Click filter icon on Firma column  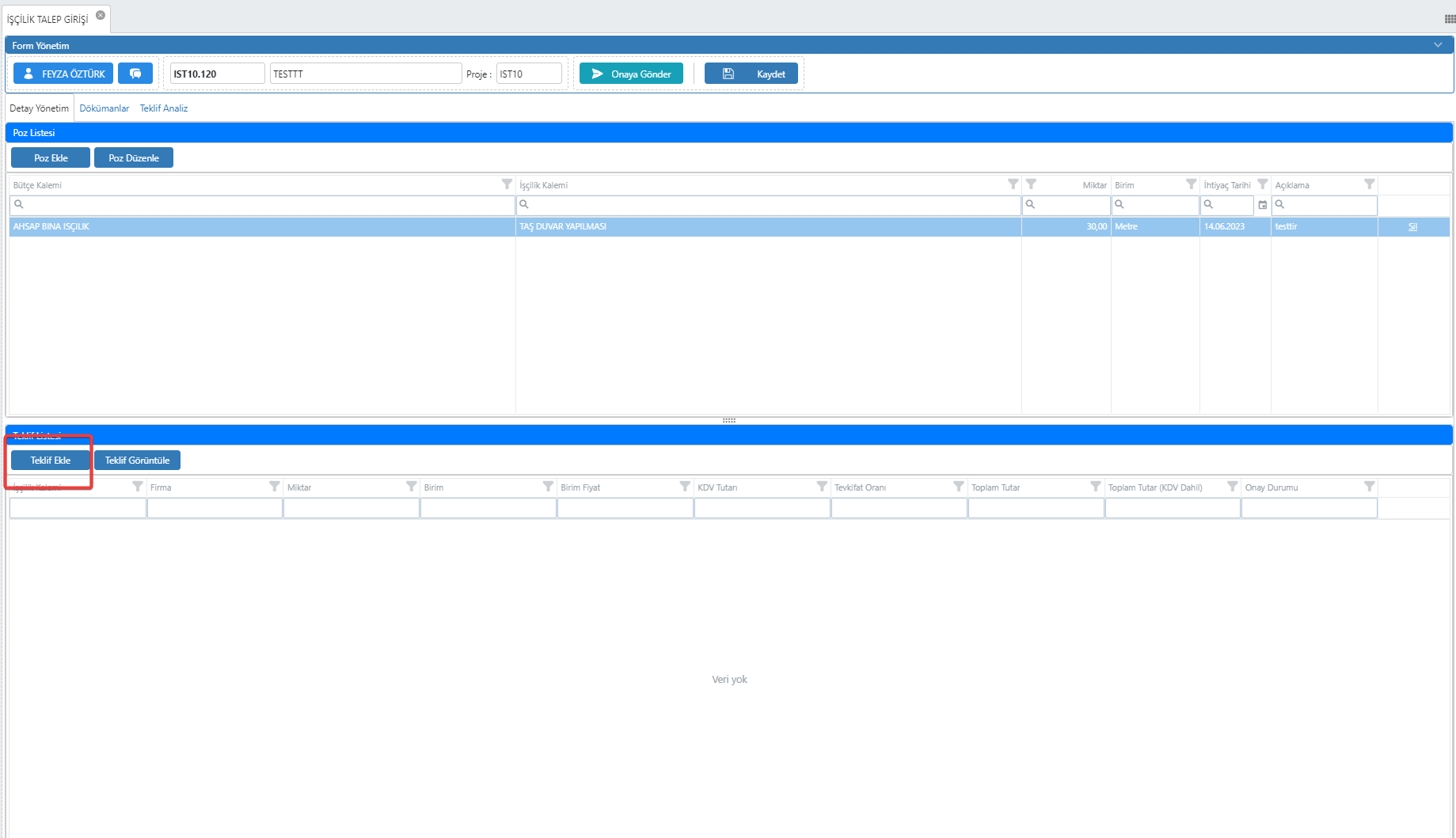point(274,487)
